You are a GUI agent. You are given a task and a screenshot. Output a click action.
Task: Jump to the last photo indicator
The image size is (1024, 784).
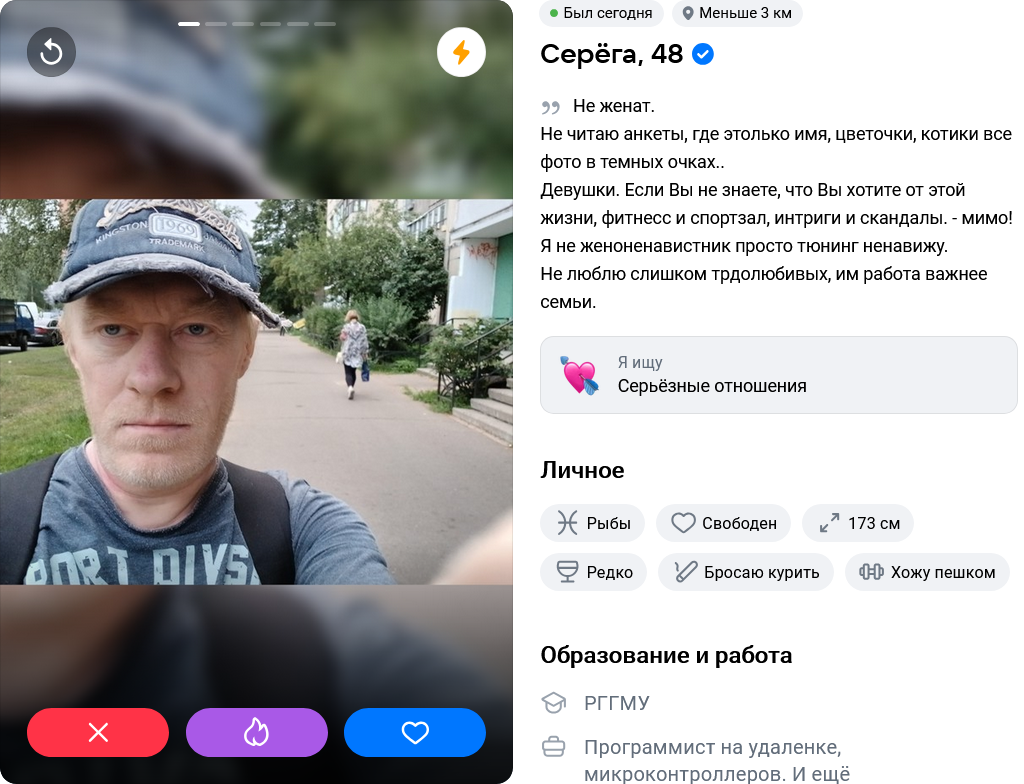325,24
